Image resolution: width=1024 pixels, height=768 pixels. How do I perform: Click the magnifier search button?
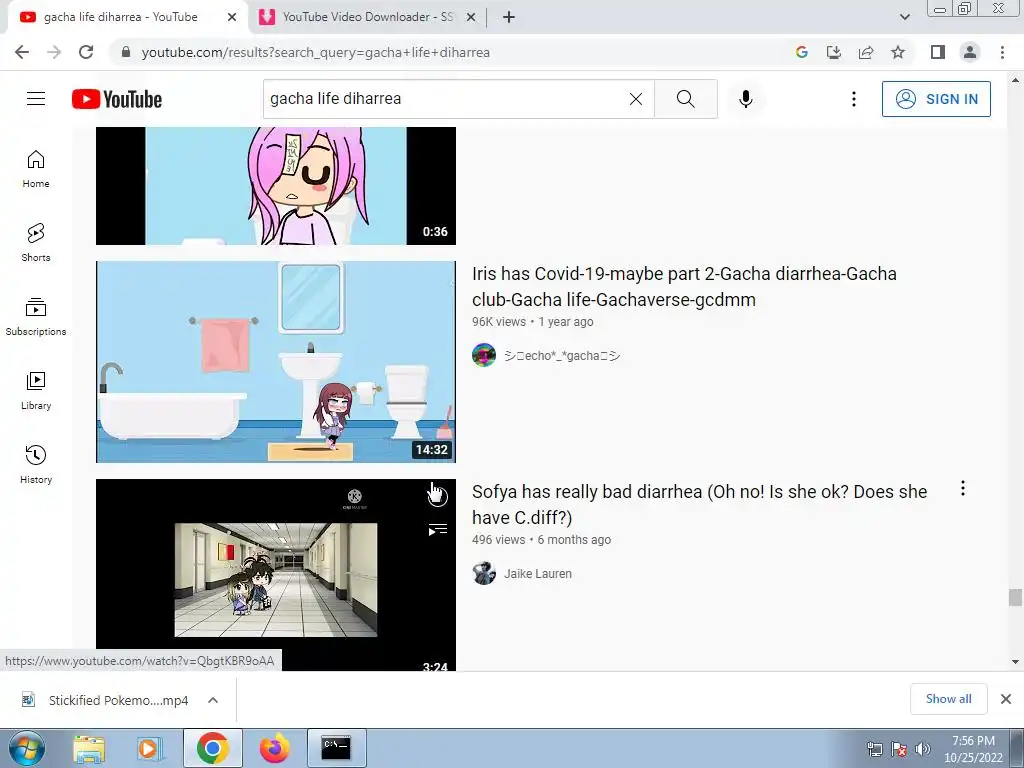coord(686,99)
